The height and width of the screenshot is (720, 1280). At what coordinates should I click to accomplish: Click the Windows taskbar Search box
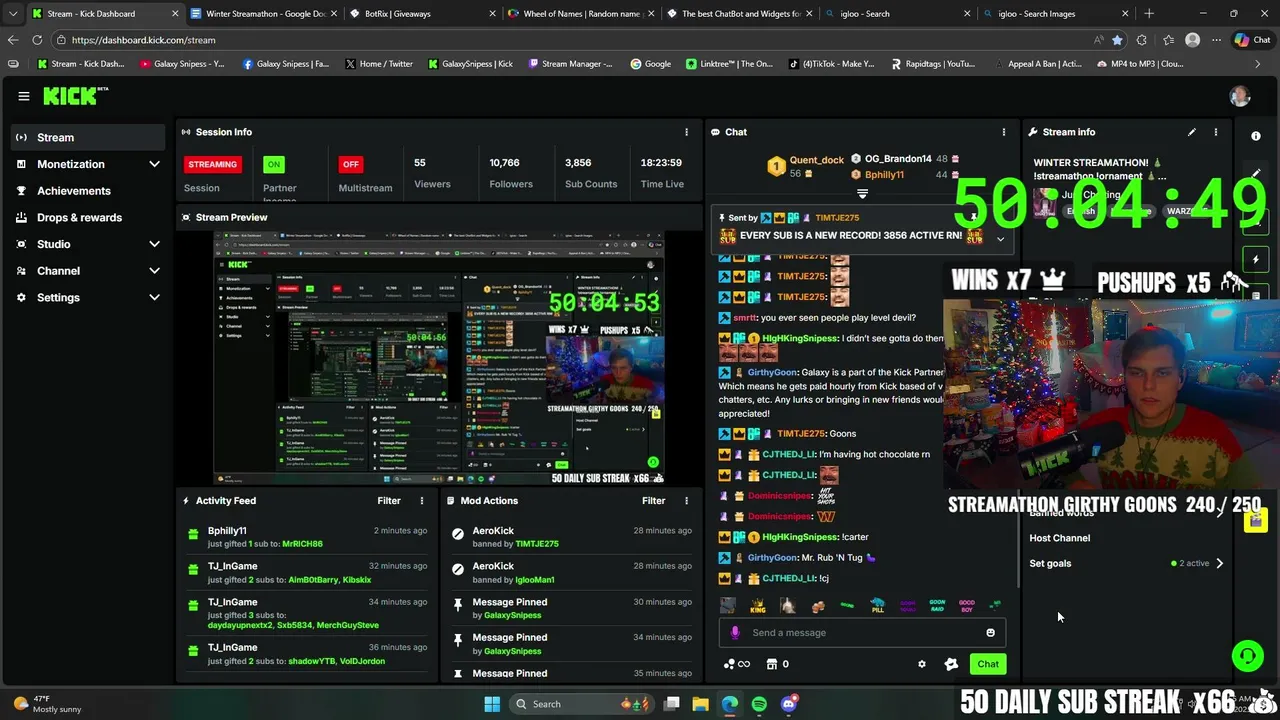click(582, 704)
